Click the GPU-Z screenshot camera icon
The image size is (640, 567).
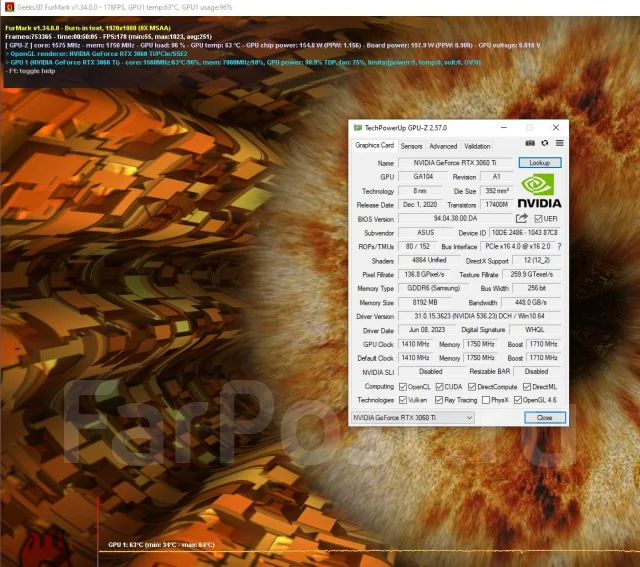pos(530,143)
